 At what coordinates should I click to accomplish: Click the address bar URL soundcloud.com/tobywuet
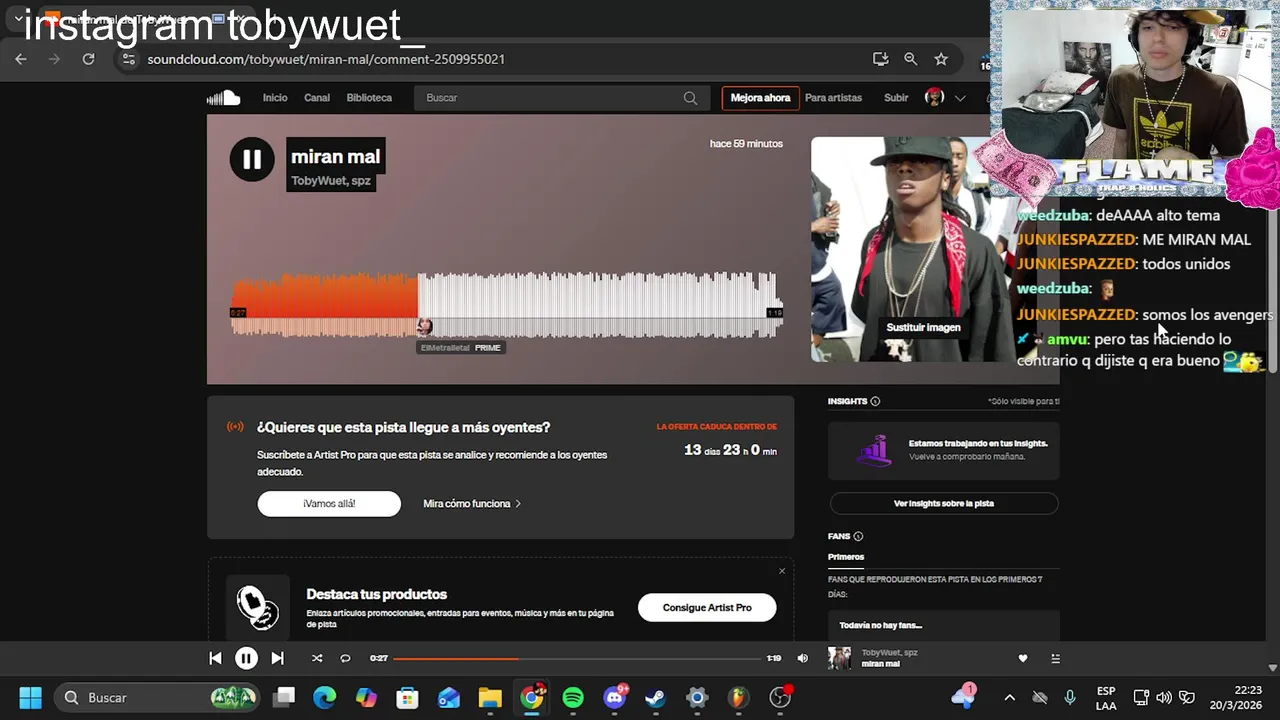click(x=326, y=59)
